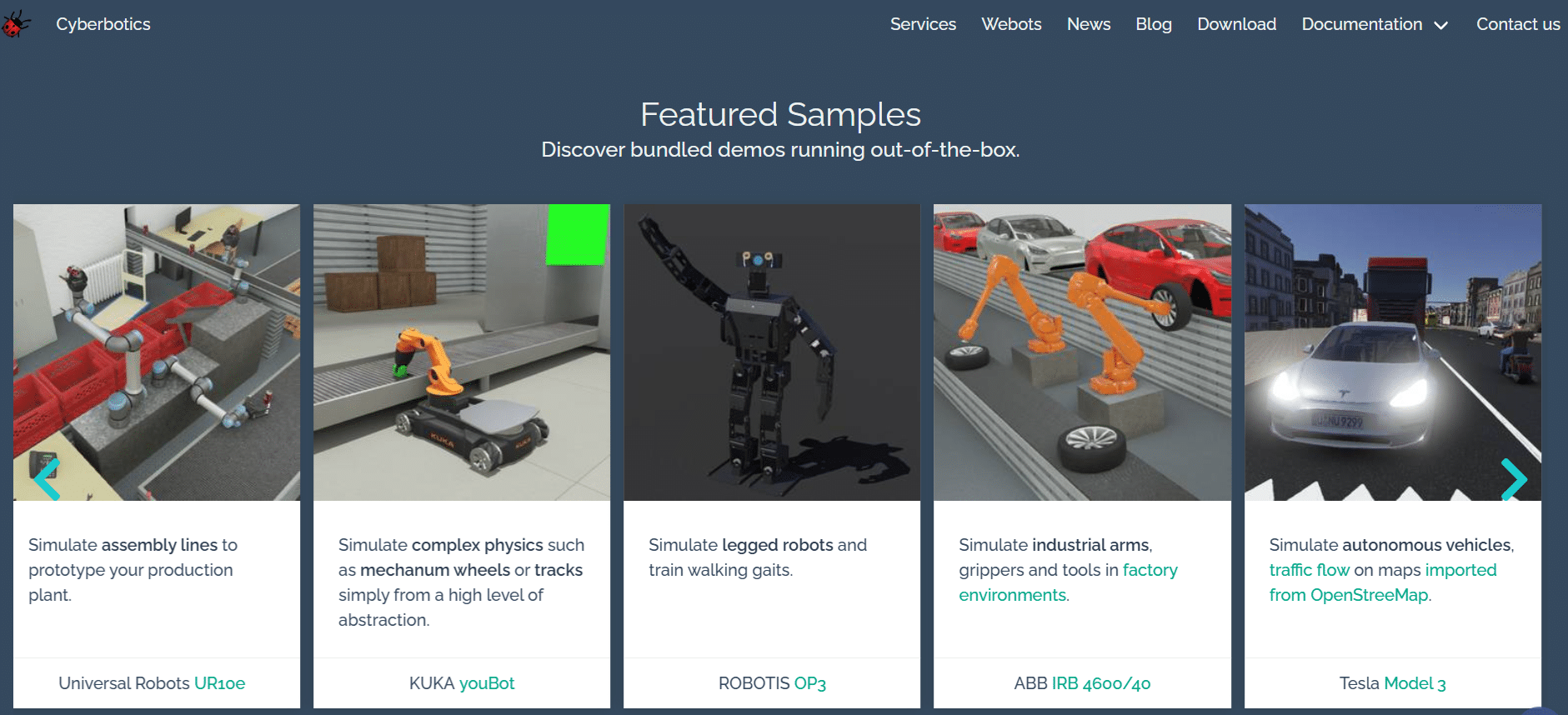Open the Blog page

tap(1154, 24)
